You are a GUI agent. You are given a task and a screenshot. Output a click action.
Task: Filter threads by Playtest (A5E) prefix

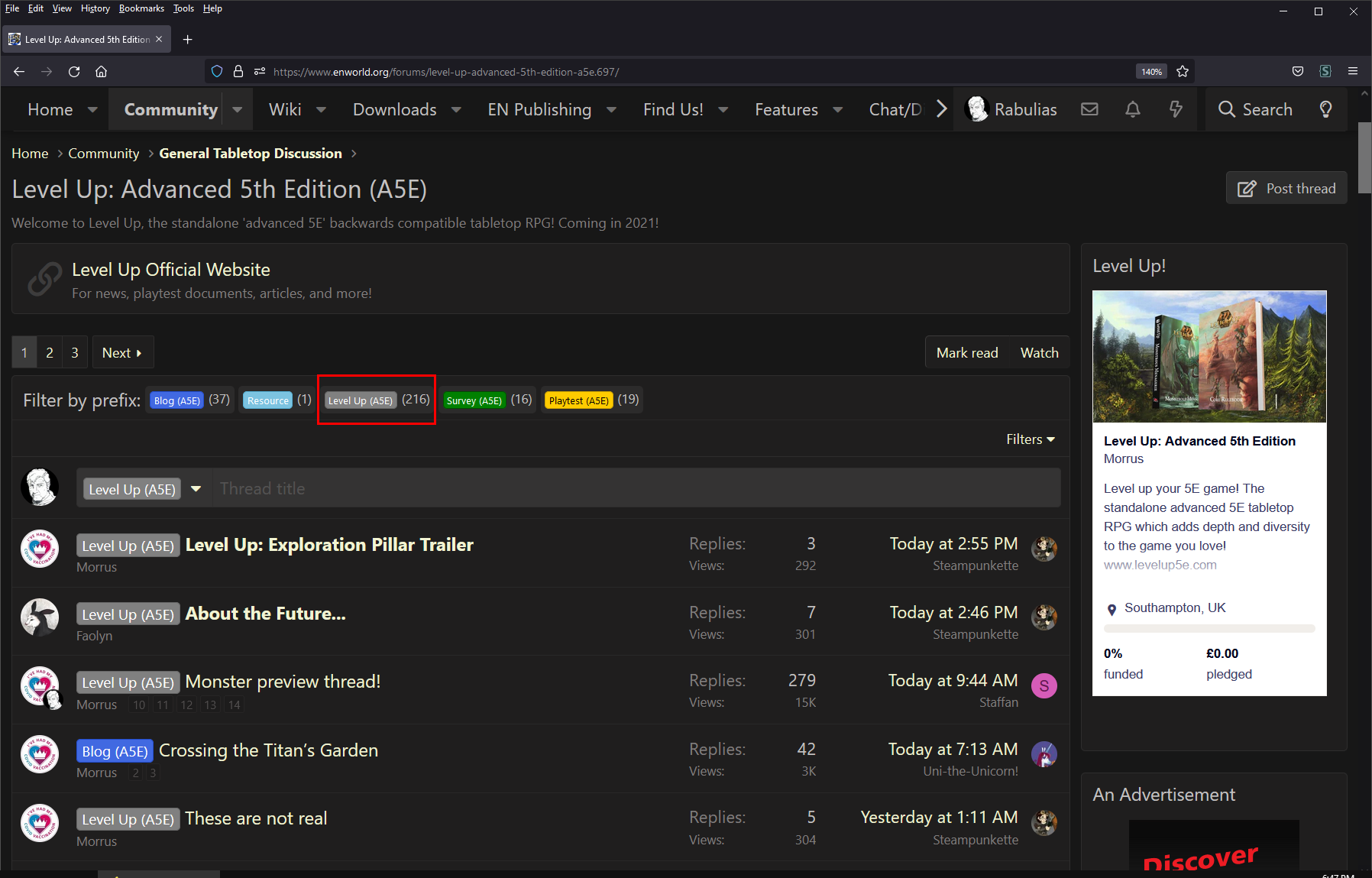(578, 400)
